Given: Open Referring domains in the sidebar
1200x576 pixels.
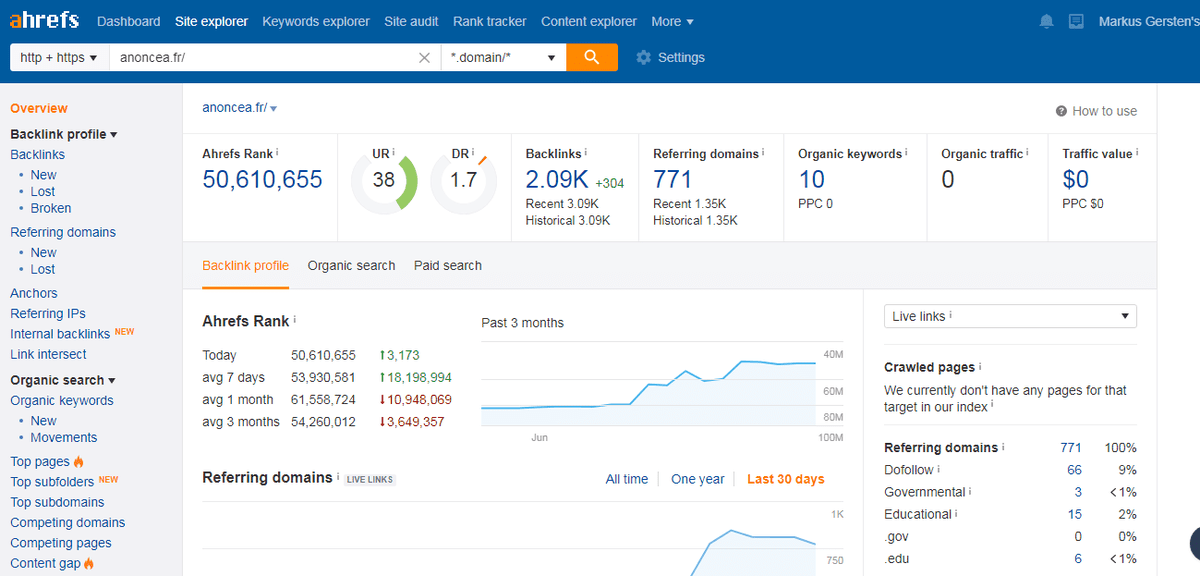Looking at the screenshot, I should [x=63, y=232].
